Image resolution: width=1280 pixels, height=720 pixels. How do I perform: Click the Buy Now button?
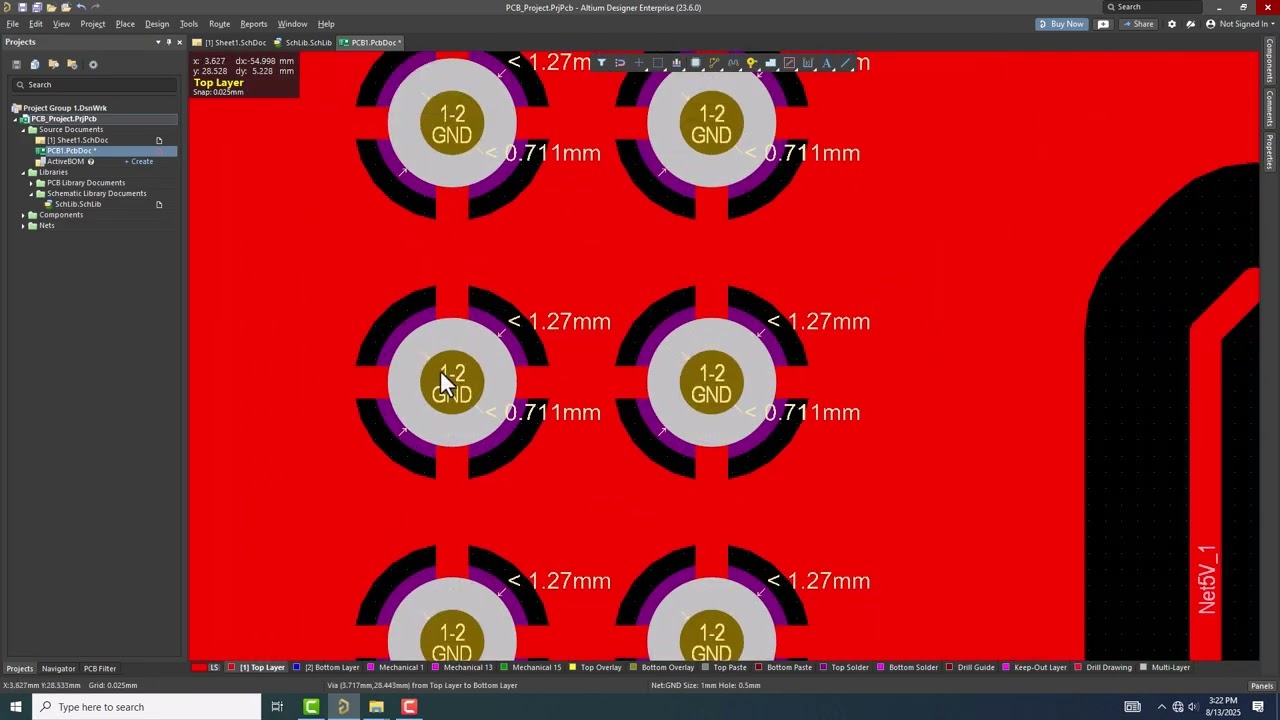1062,24
